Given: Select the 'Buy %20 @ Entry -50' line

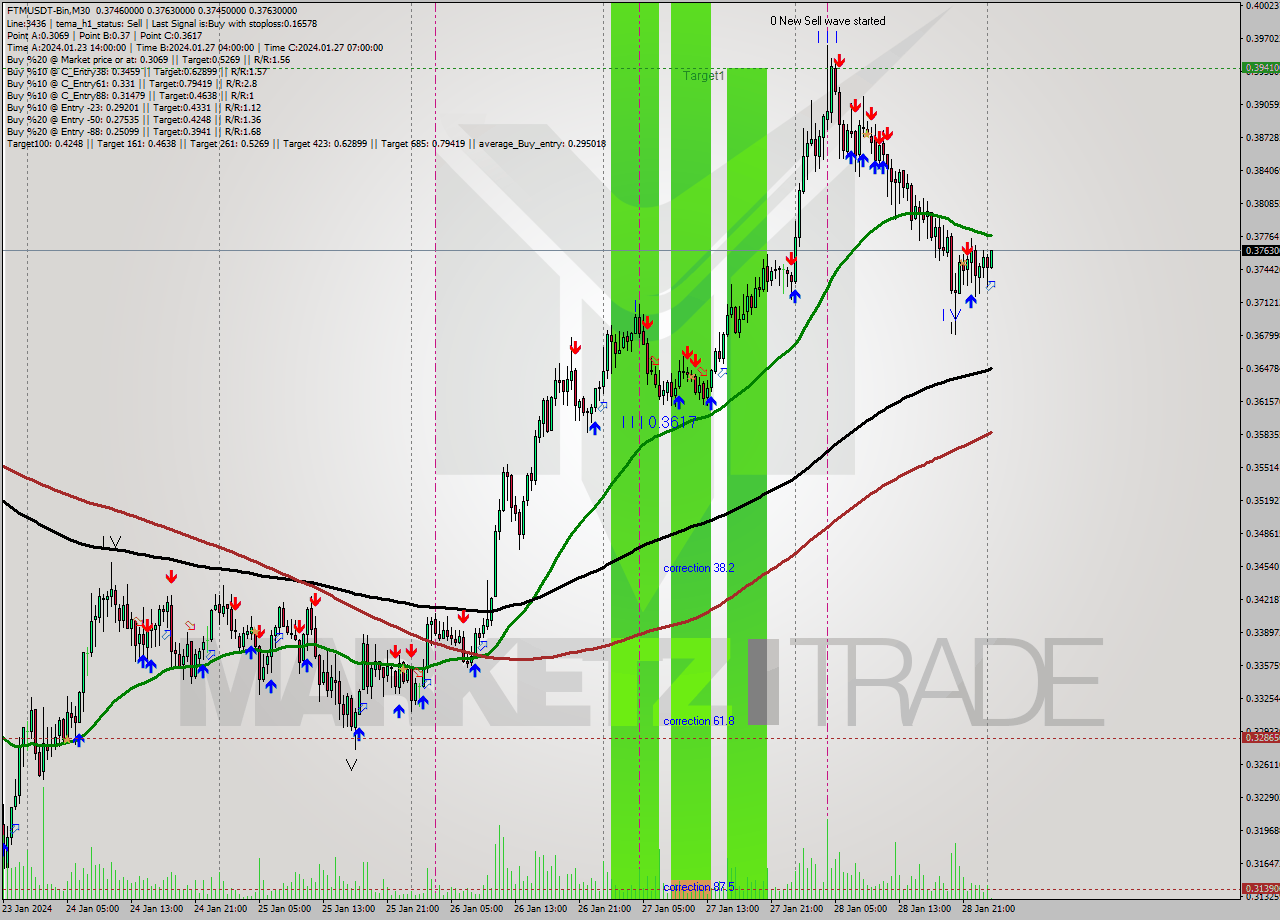Looking at the screenshot, I should pos(134,119).
